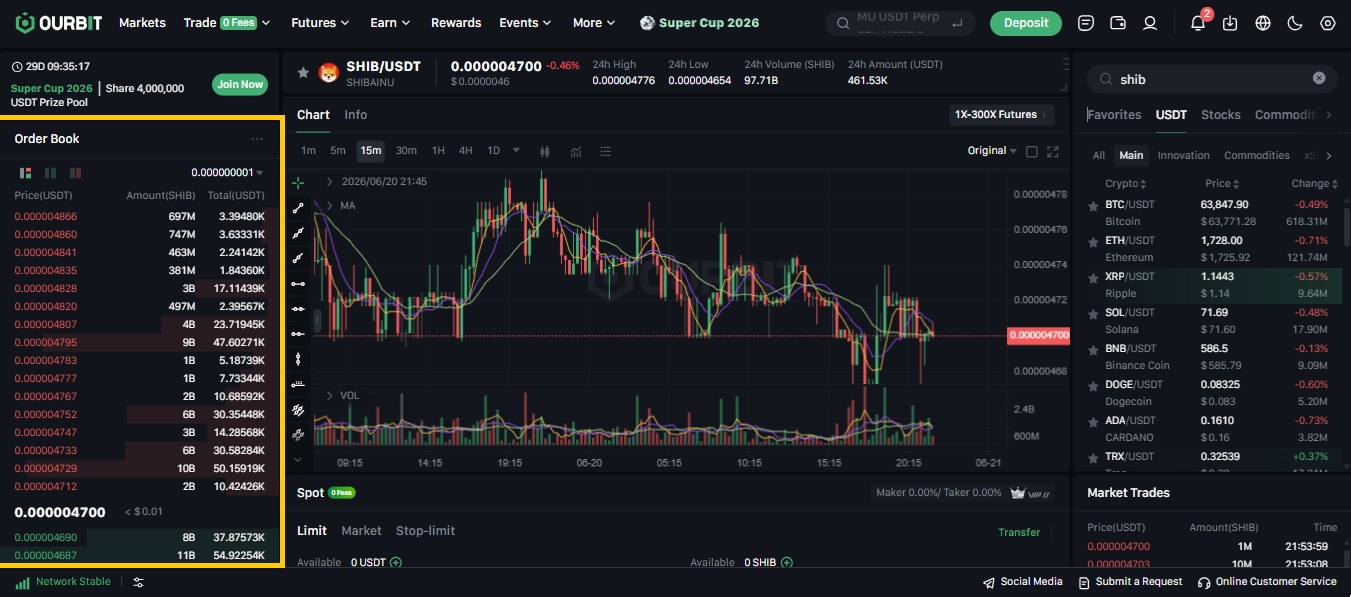This screenshot has width=1351, height=597.
Task: Add SHIB/USDT to favorites with star
Action: click(303, 72)
